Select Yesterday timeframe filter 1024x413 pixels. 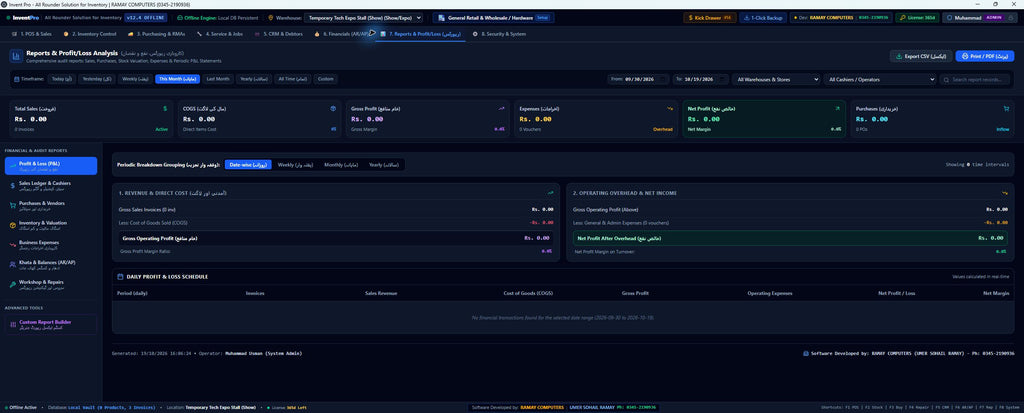point(97,79)
